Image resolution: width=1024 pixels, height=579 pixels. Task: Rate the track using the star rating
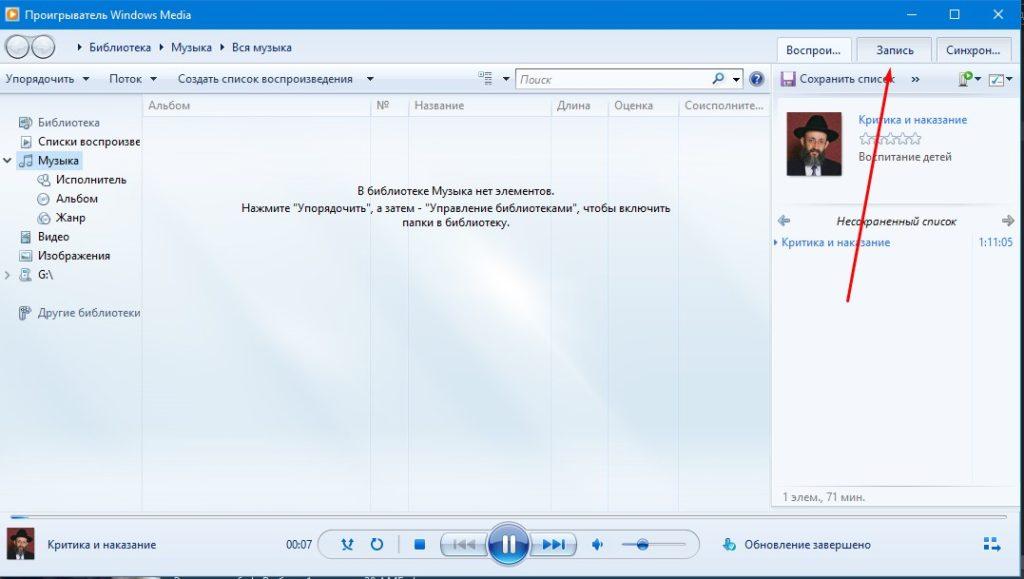coord(889,138)
